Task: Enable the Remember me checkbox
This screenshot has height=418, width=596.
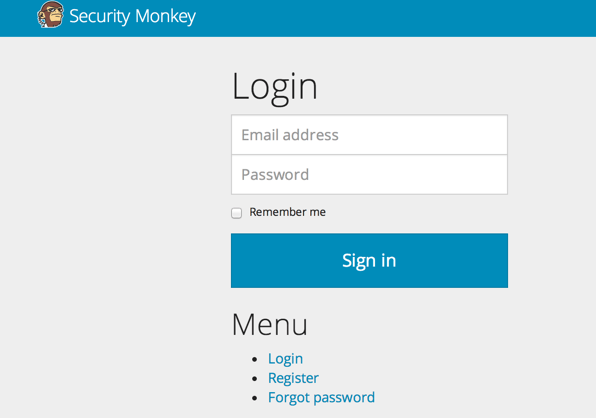Action: pos(236,213)
